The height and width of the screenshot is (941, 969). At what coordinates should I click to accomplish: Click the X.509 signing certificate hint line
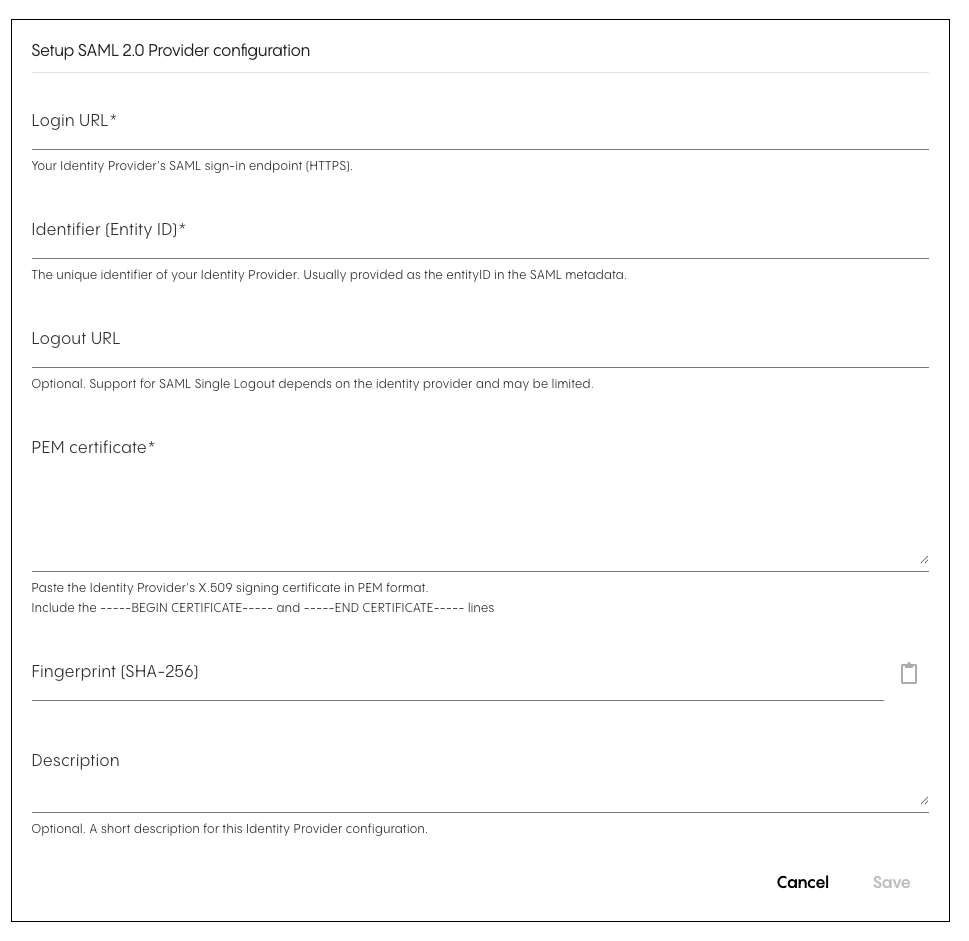pyautogui.click(x=229, y=588)
